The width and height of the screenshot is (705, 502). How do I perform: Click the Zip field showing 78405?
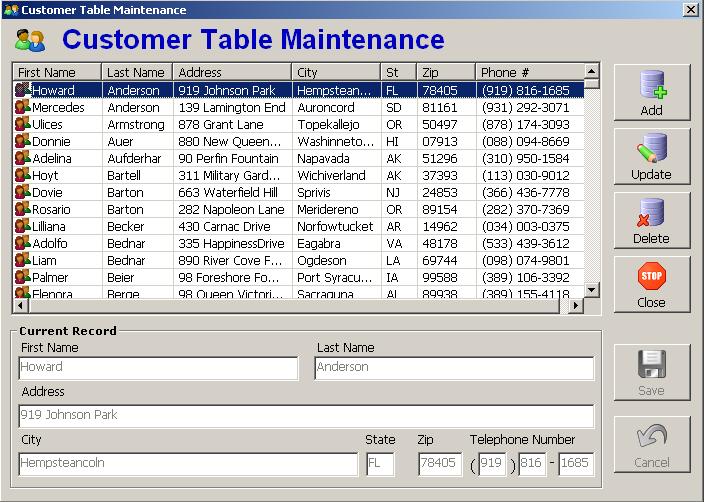(x=440, y=464)
